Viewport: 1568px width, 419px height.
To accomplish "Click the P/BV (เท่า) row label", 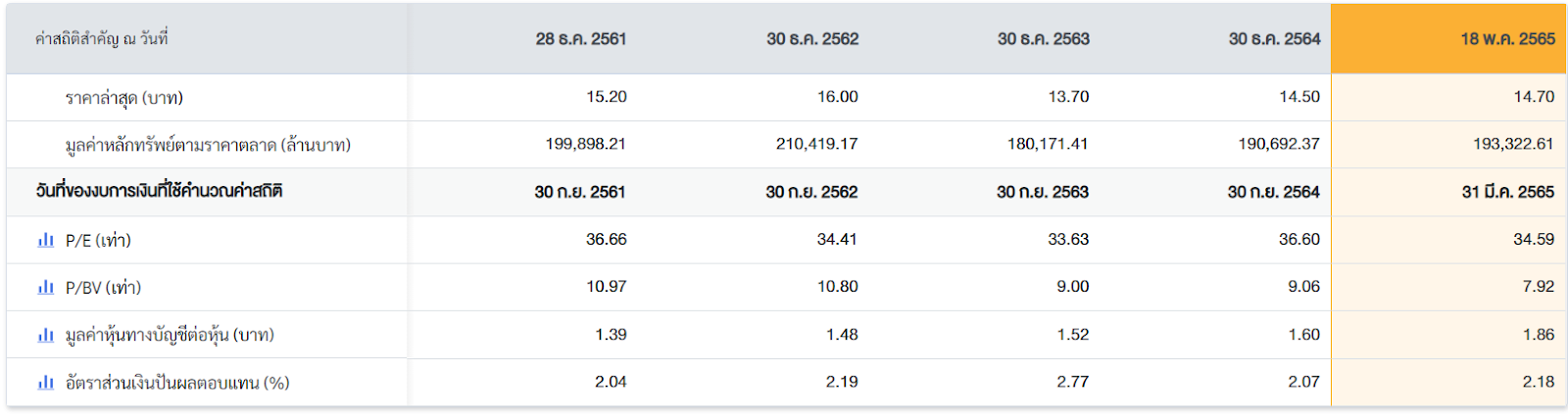I will tap(103, 288).
